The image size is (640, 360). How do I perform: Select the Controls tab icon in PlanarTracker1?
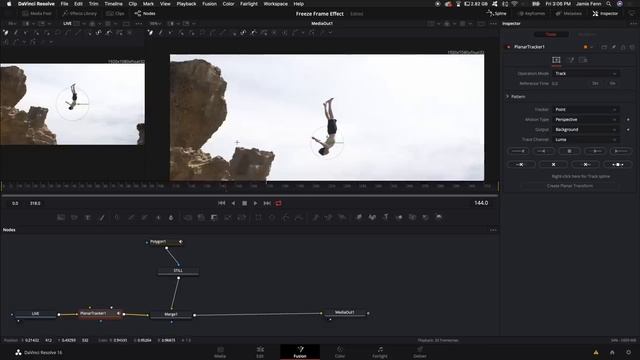click(556, 60)
